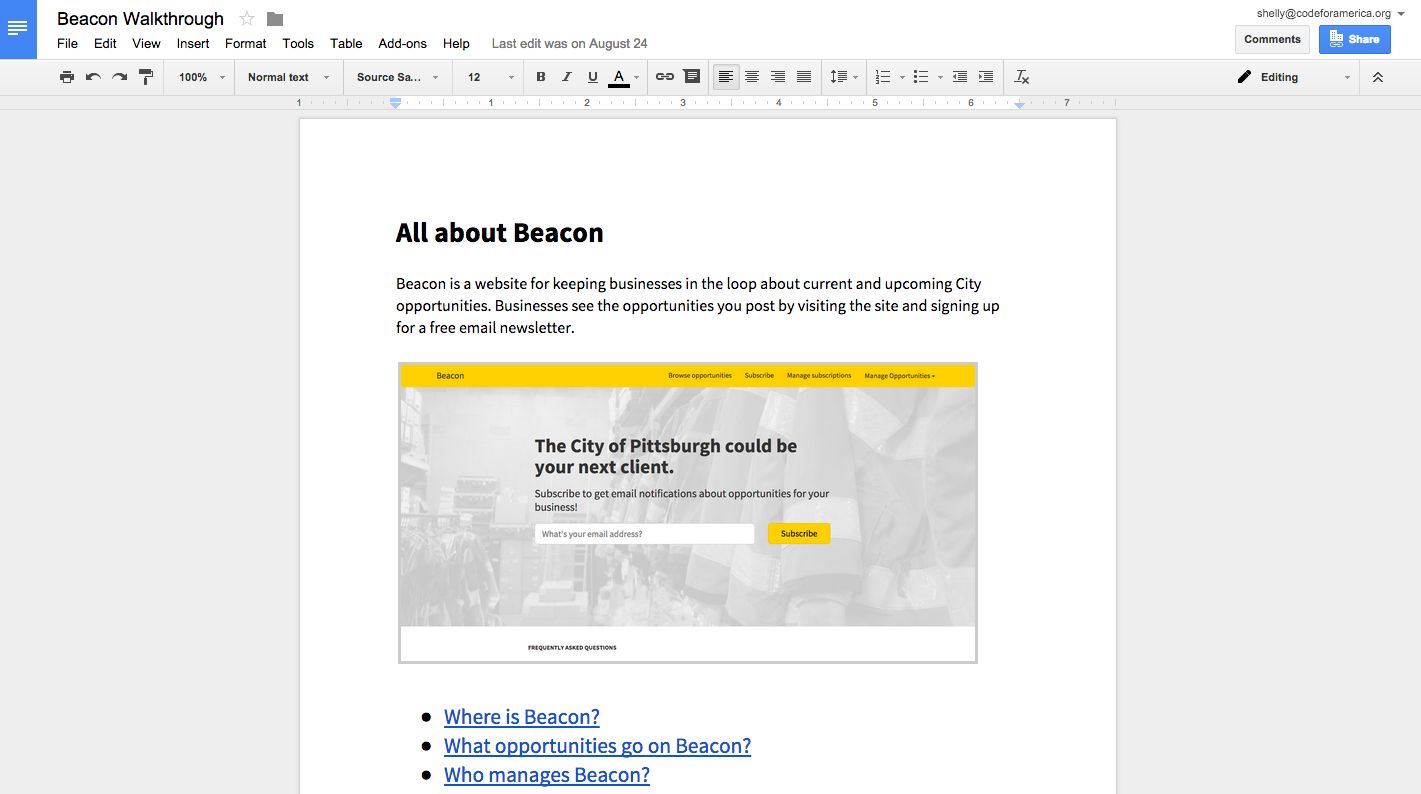The height and width of the screenshot is (794, 1421).
Task: Click the Increase indent icon
Action: click(x=986, y=77)
